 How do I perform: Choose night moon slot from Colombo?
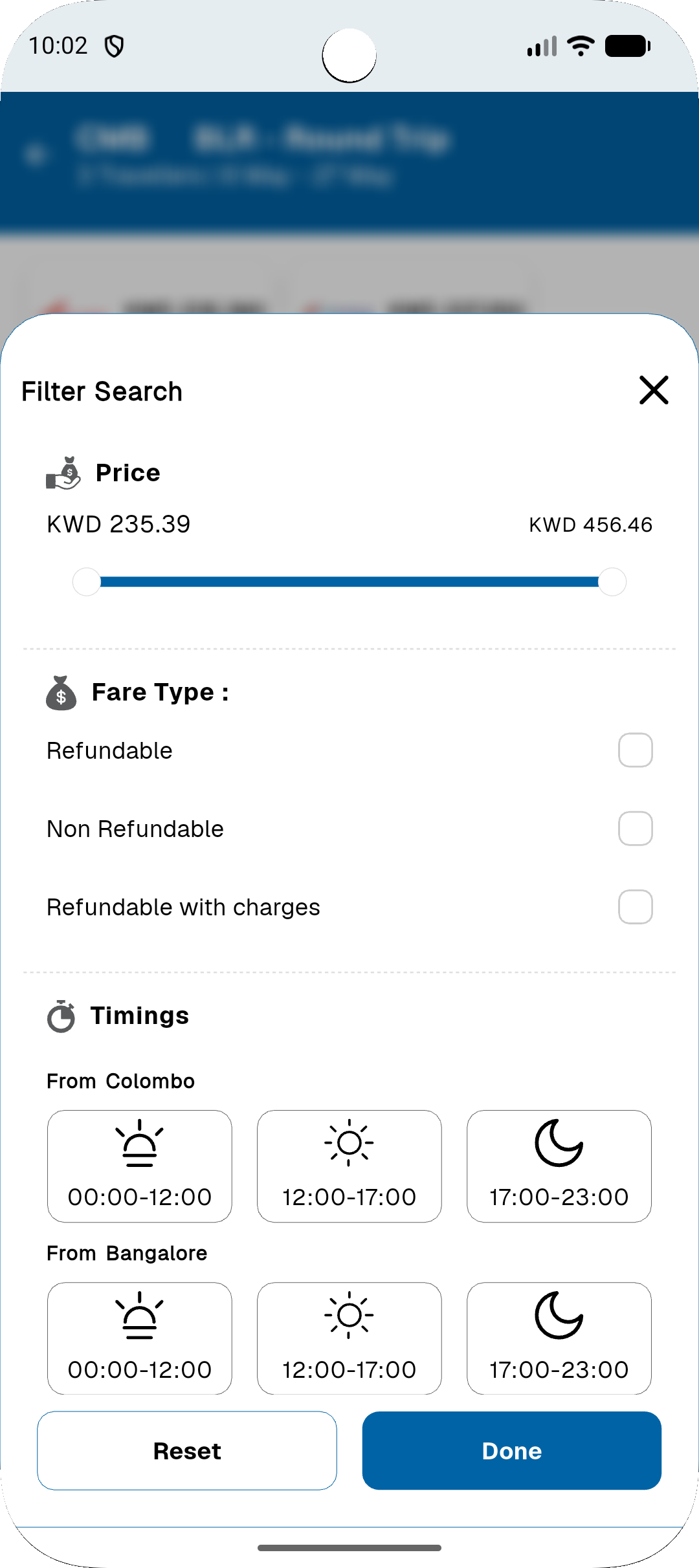click(559, 1166)
